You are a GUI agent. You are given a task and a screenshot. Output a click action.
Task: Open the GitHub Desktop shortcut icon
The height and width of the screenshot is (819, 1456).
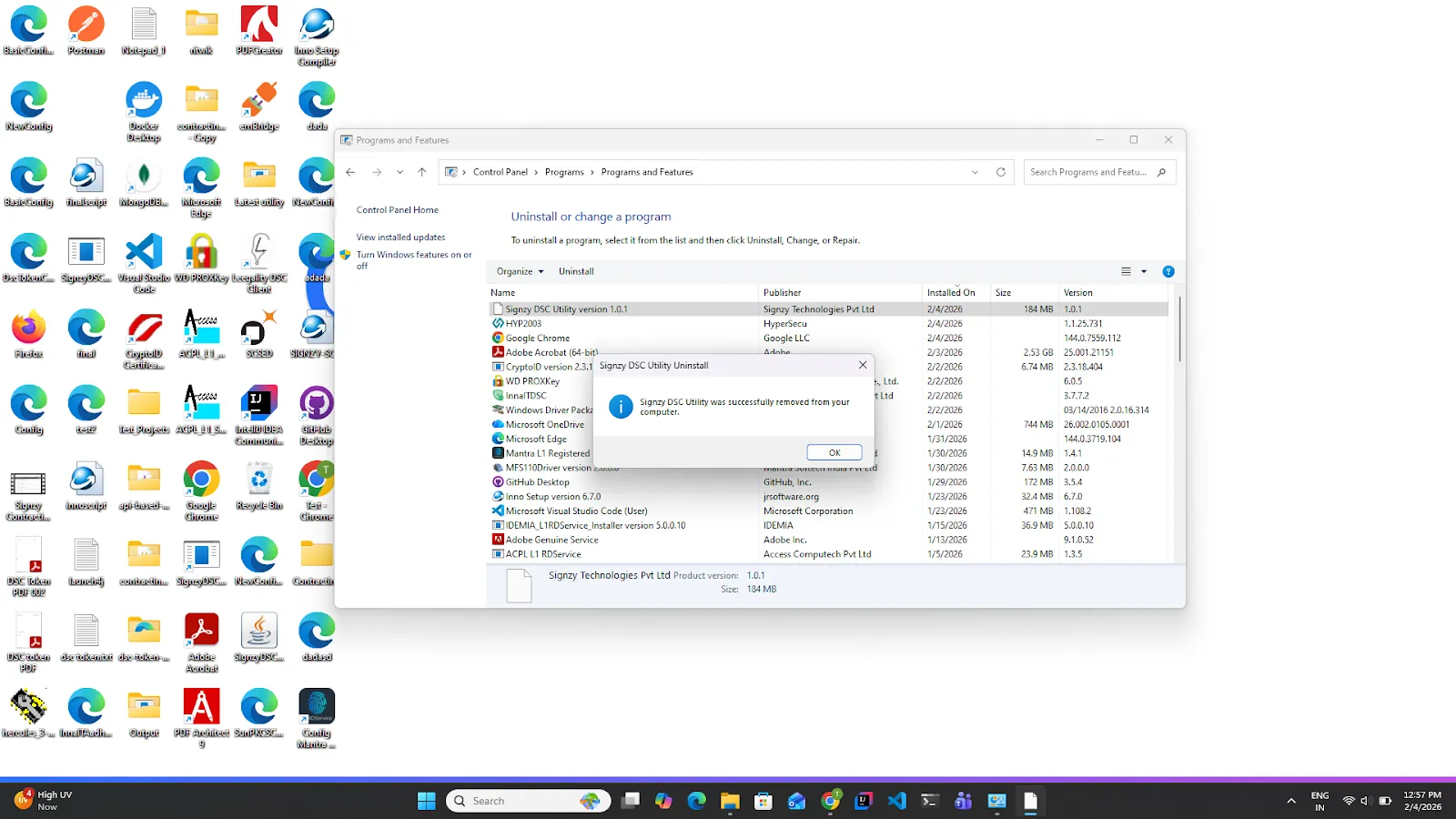tap(317, 416)
